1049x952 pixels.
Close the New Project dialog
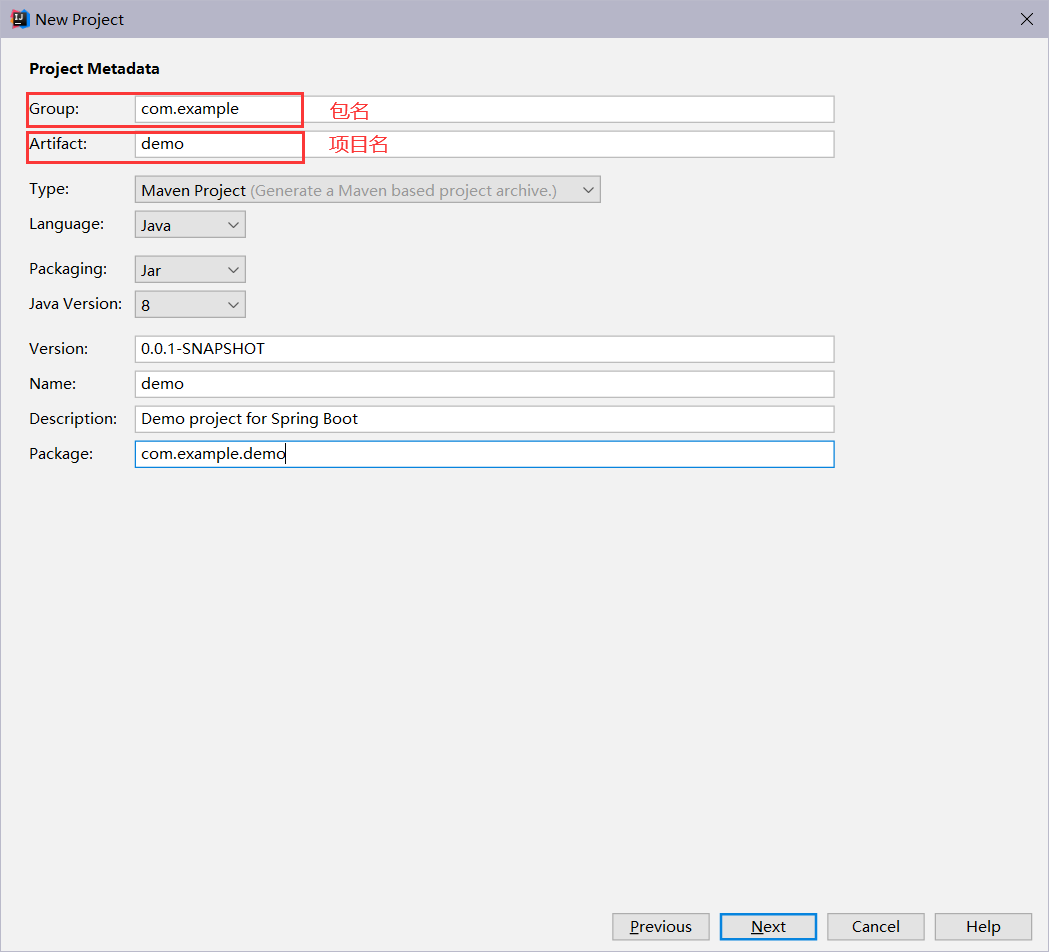click(1026, 19)
